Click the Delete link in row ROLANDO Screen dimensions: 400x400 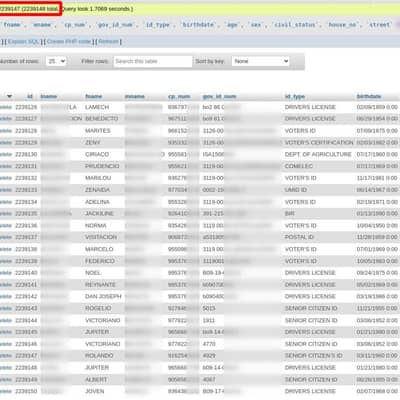[6, 356]
